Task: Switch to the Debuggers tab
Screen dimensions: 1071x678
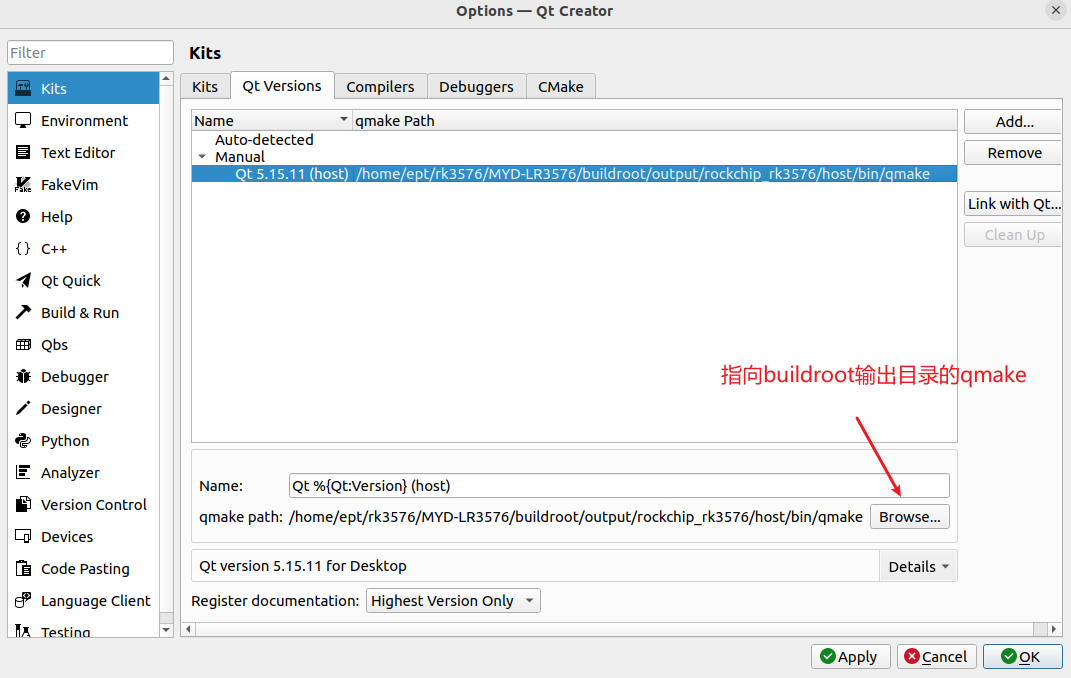Action: [x=476, y=87]
